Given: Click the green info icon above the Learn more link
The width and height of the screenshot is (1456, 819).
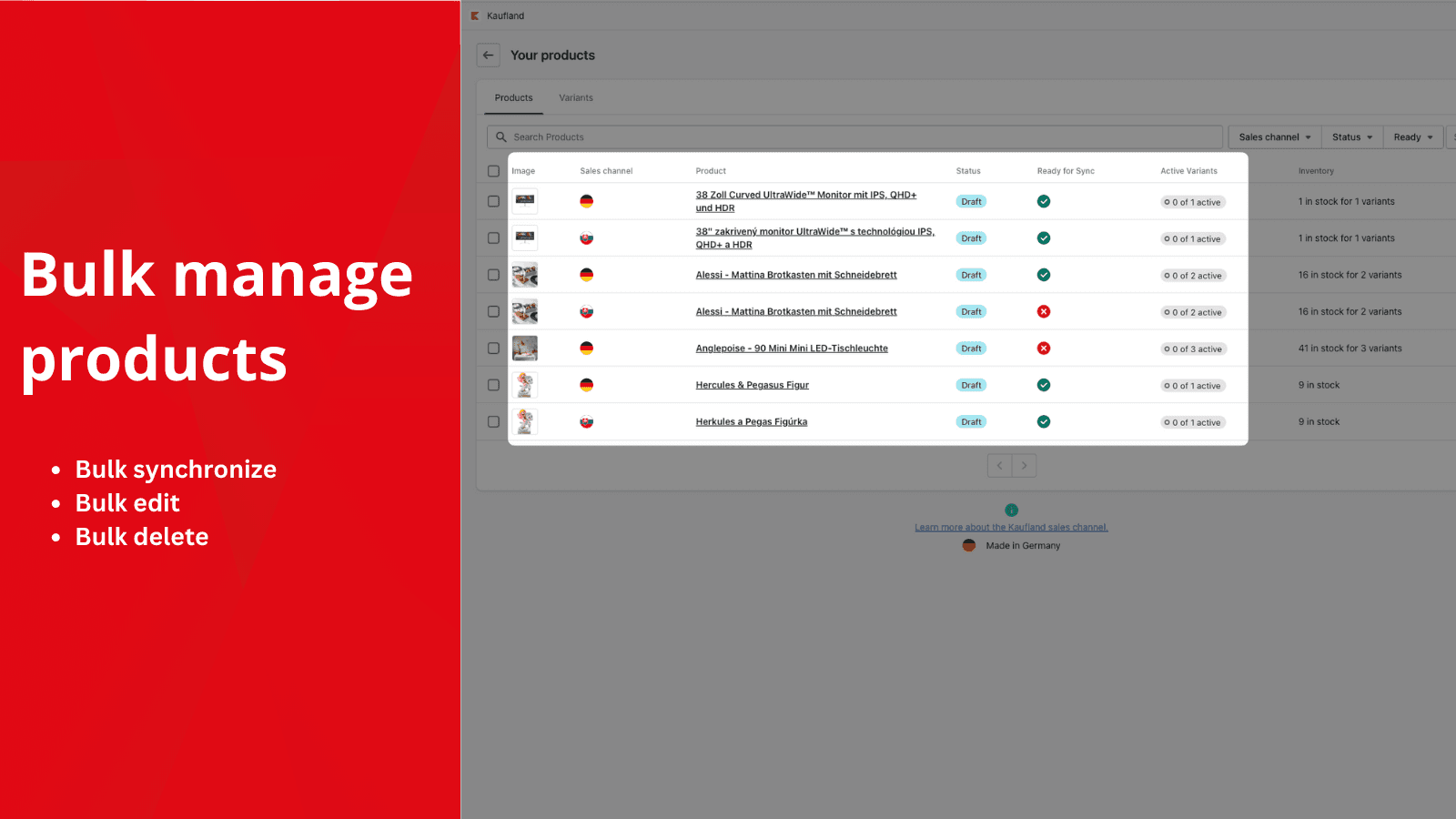Looking at the screenshot, I should coord(1011,510).
